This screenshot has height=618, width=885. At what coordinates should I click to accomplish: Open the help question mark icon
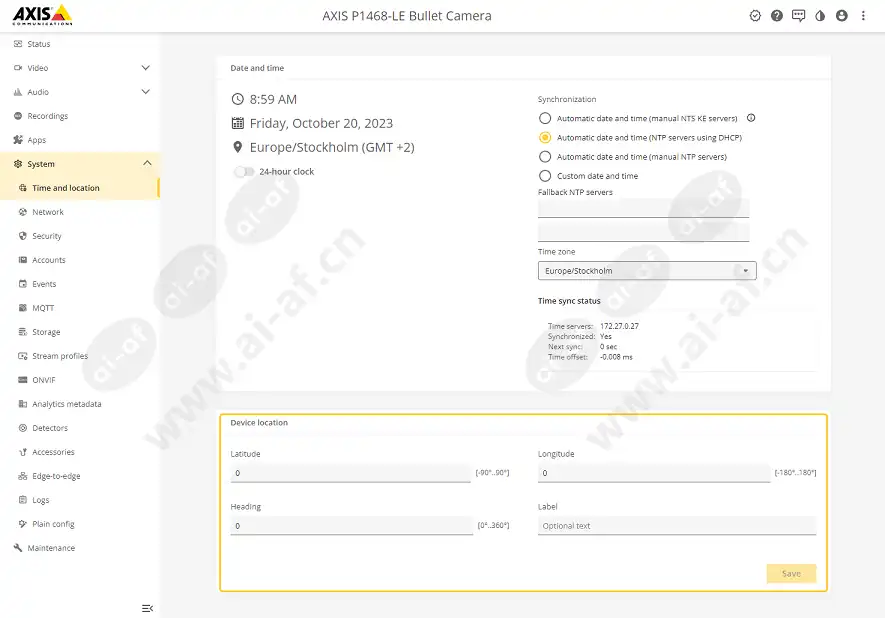[x=777, y=16]
